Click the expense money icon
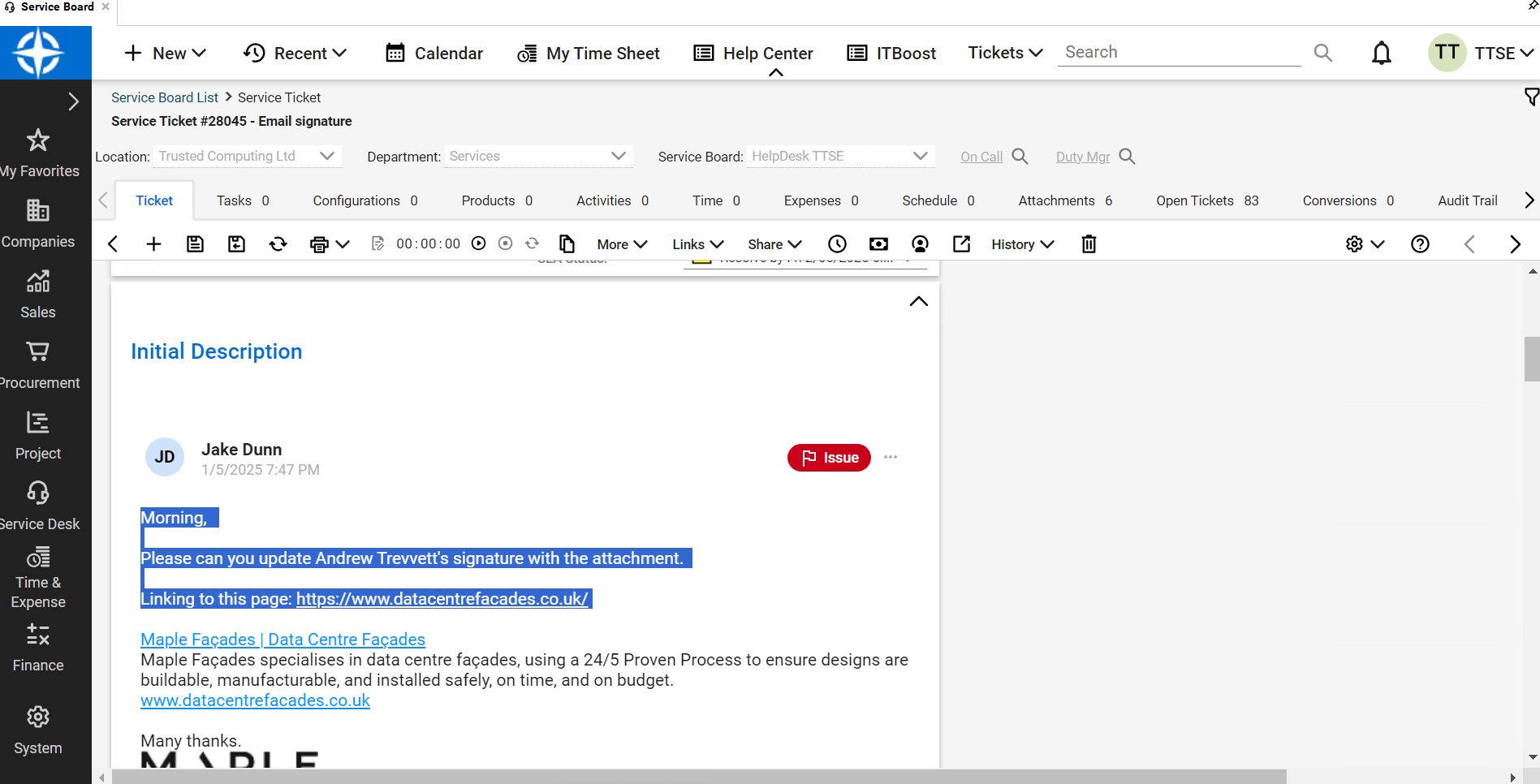The height and width of the screenshot is (784, 1540). point(878,244)
